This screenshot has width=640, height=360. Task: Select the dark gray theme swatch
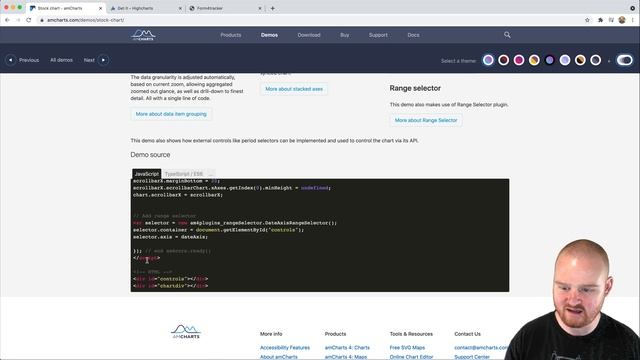(596, 60)
